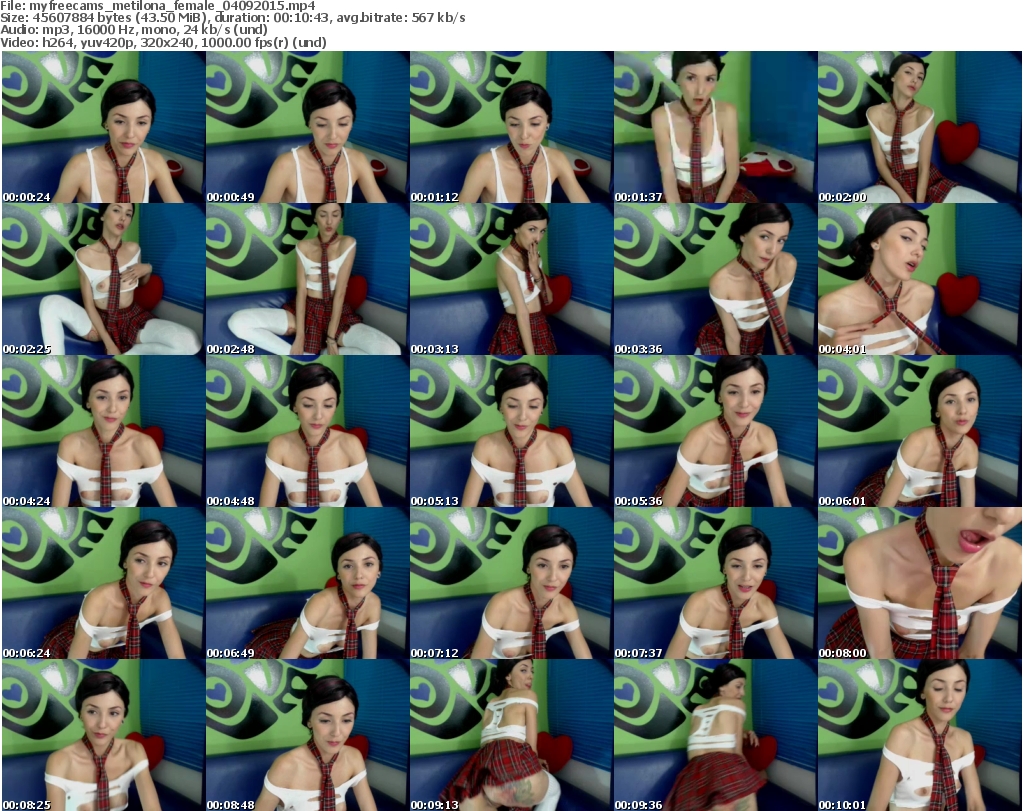Pick the frame labeled 00:06:01

(920, 431)
